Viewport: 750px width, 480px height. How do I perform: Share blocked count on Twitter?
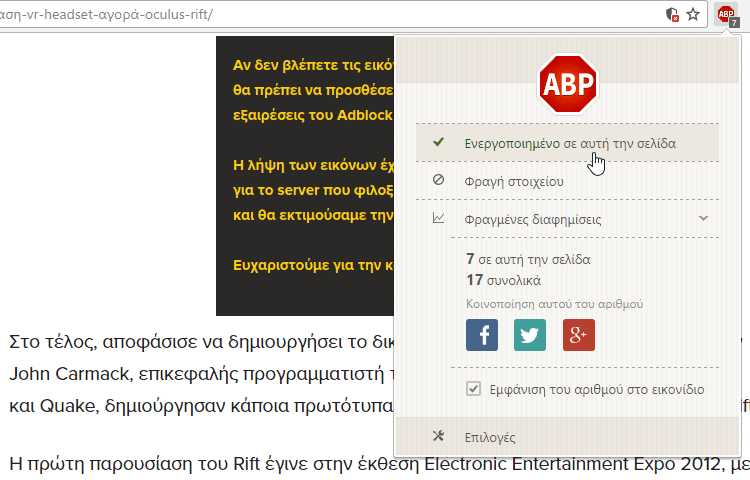click(x=530, y=335)
